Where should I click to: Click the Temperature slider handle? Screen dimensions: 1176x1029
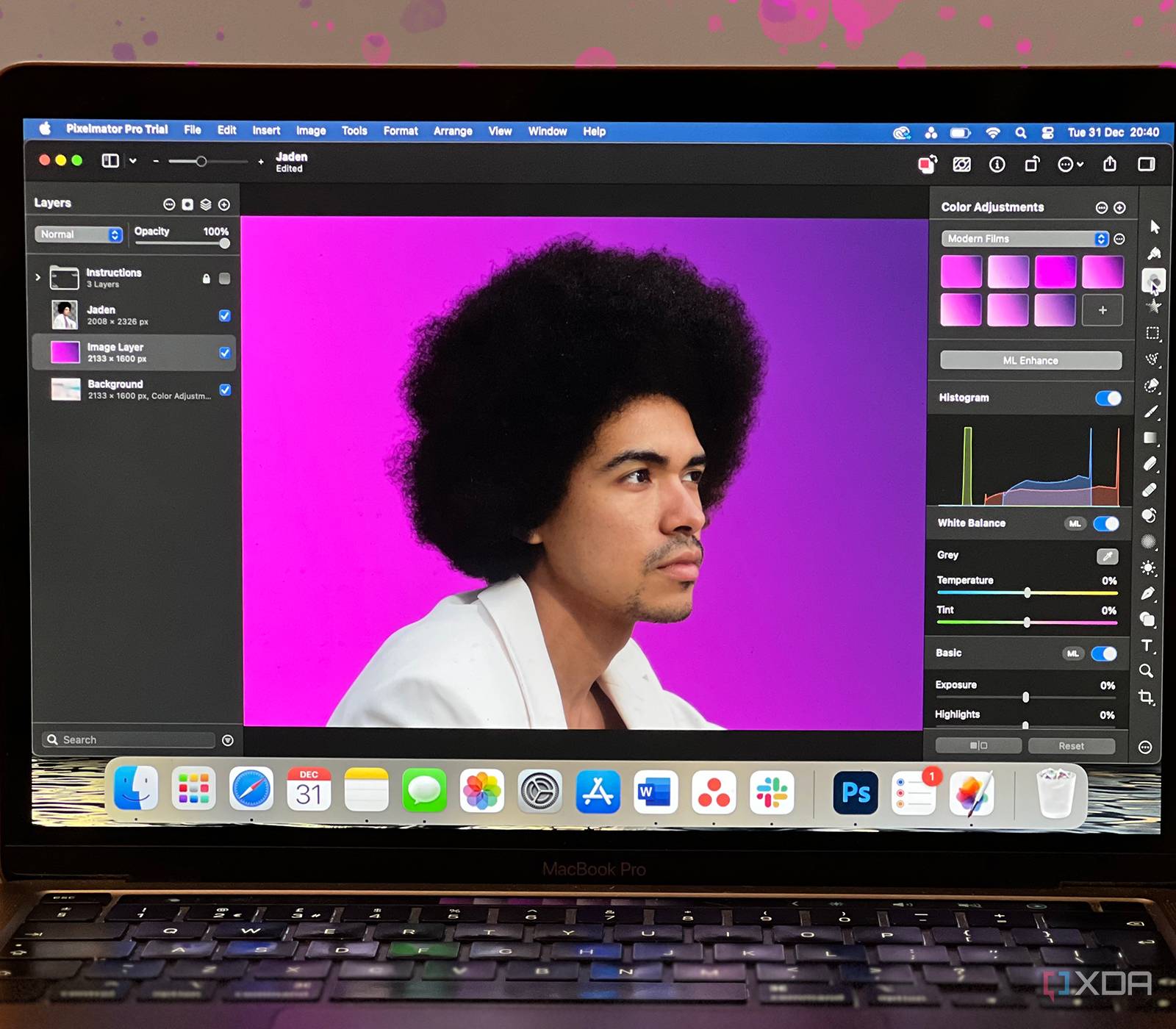click(1028, 593)
